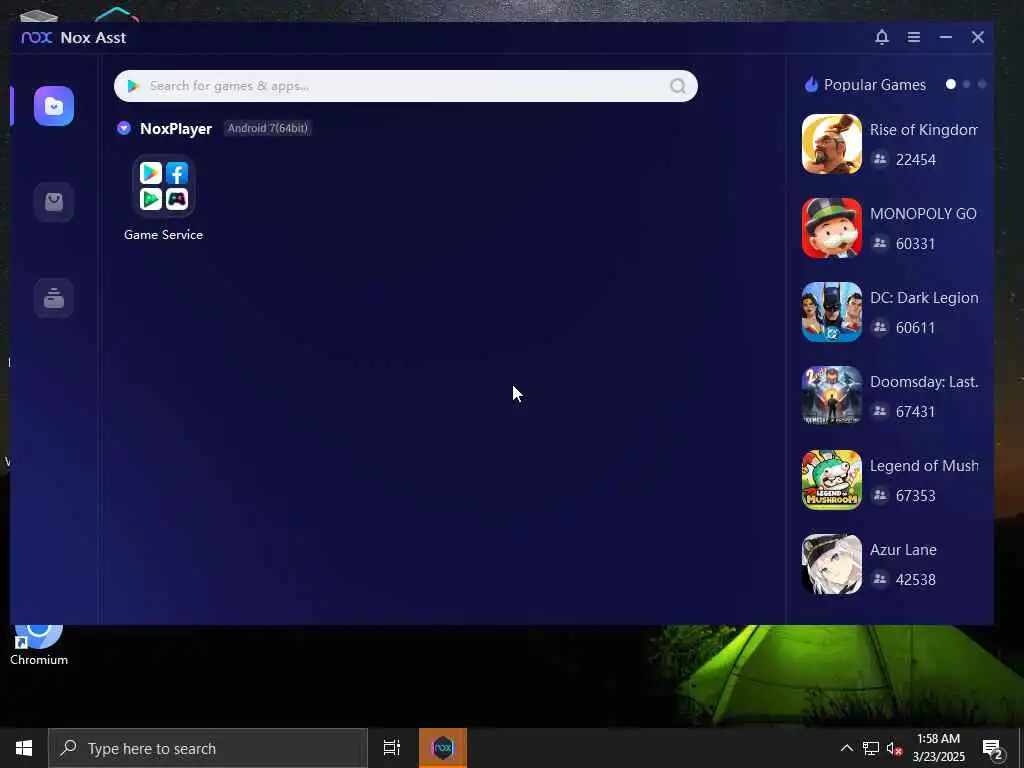Open the network status tray icon

click(x=871, y=748)
